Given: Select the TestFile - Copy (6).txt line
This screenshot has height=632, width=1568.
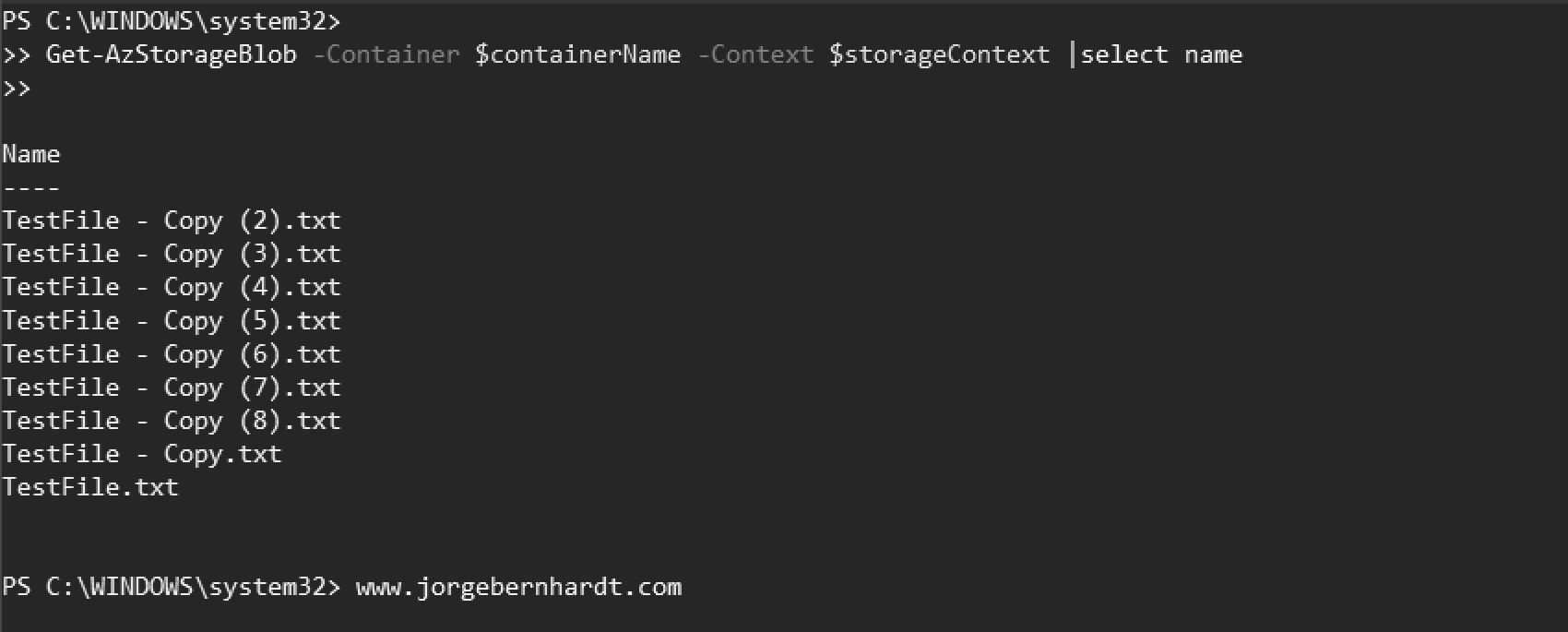Looking at the screenshot, I should 172,354.
